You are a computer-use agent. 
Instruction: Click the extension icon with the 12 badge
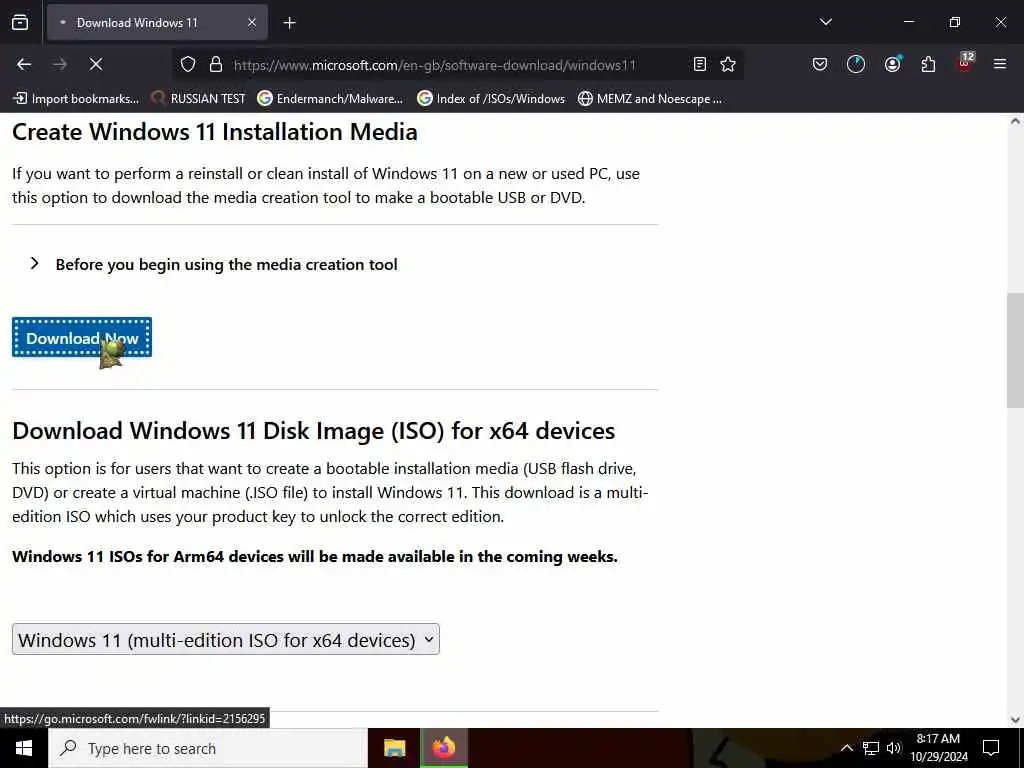[x=965, y=63]
